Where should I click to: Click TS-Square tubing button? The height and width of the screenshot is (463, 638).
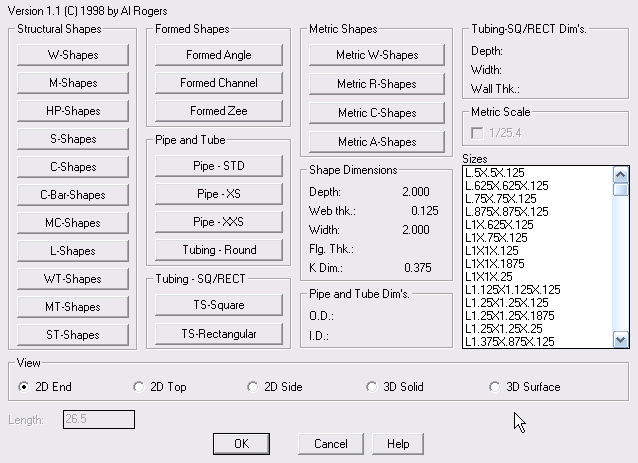[218, 305]
